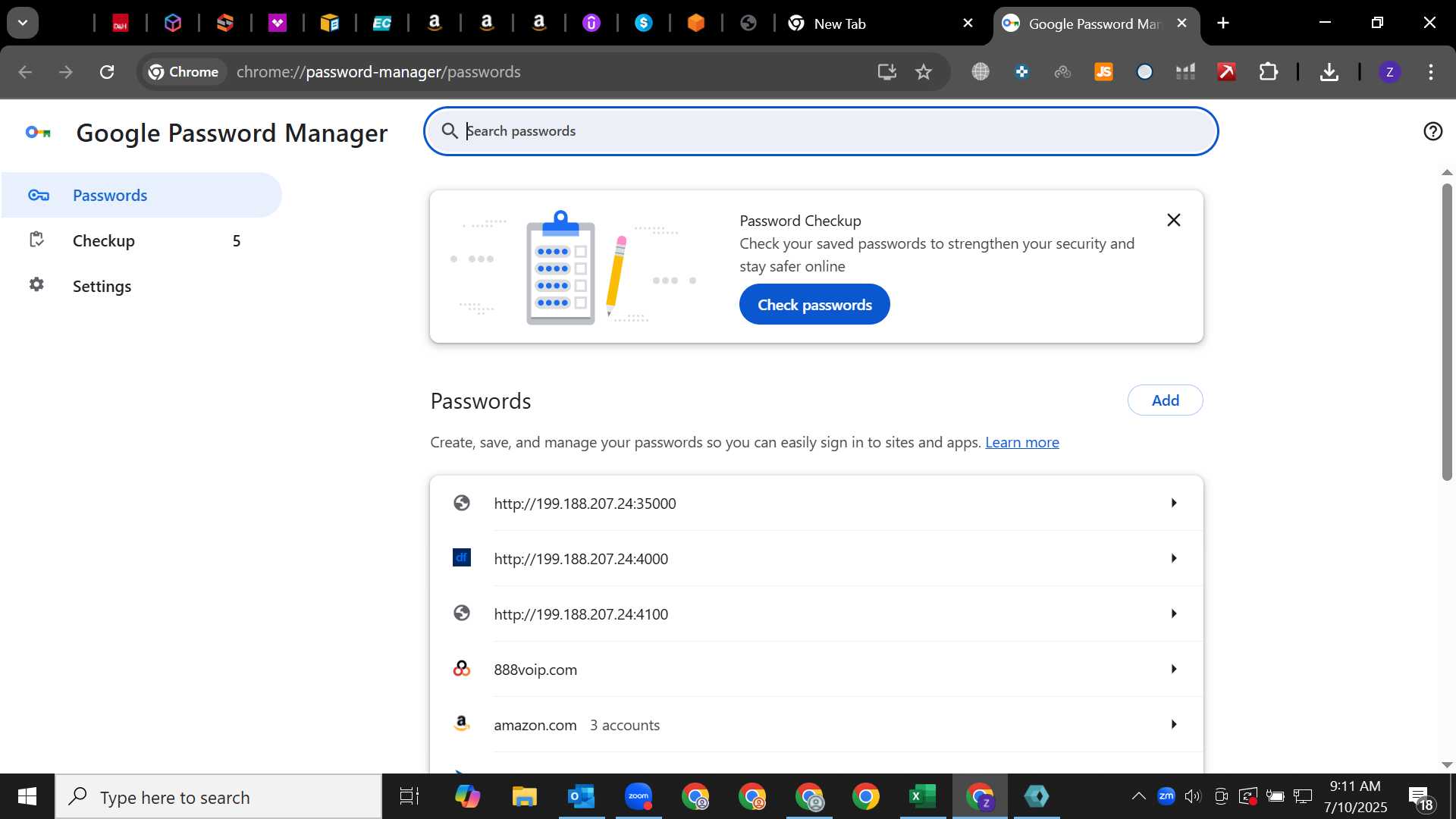Screen dimensions: 1456x819
Task: Open Excel from the taskbar
Action: (x=922, y=797)
